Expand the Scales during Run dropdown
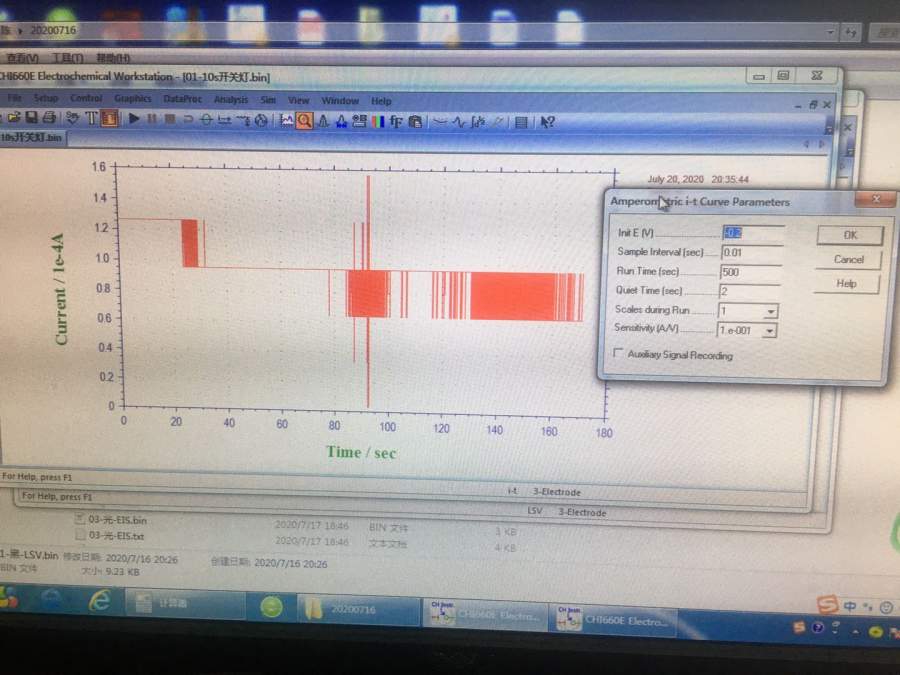Screen dimensions: 900x675 click(x=770, y=311)
